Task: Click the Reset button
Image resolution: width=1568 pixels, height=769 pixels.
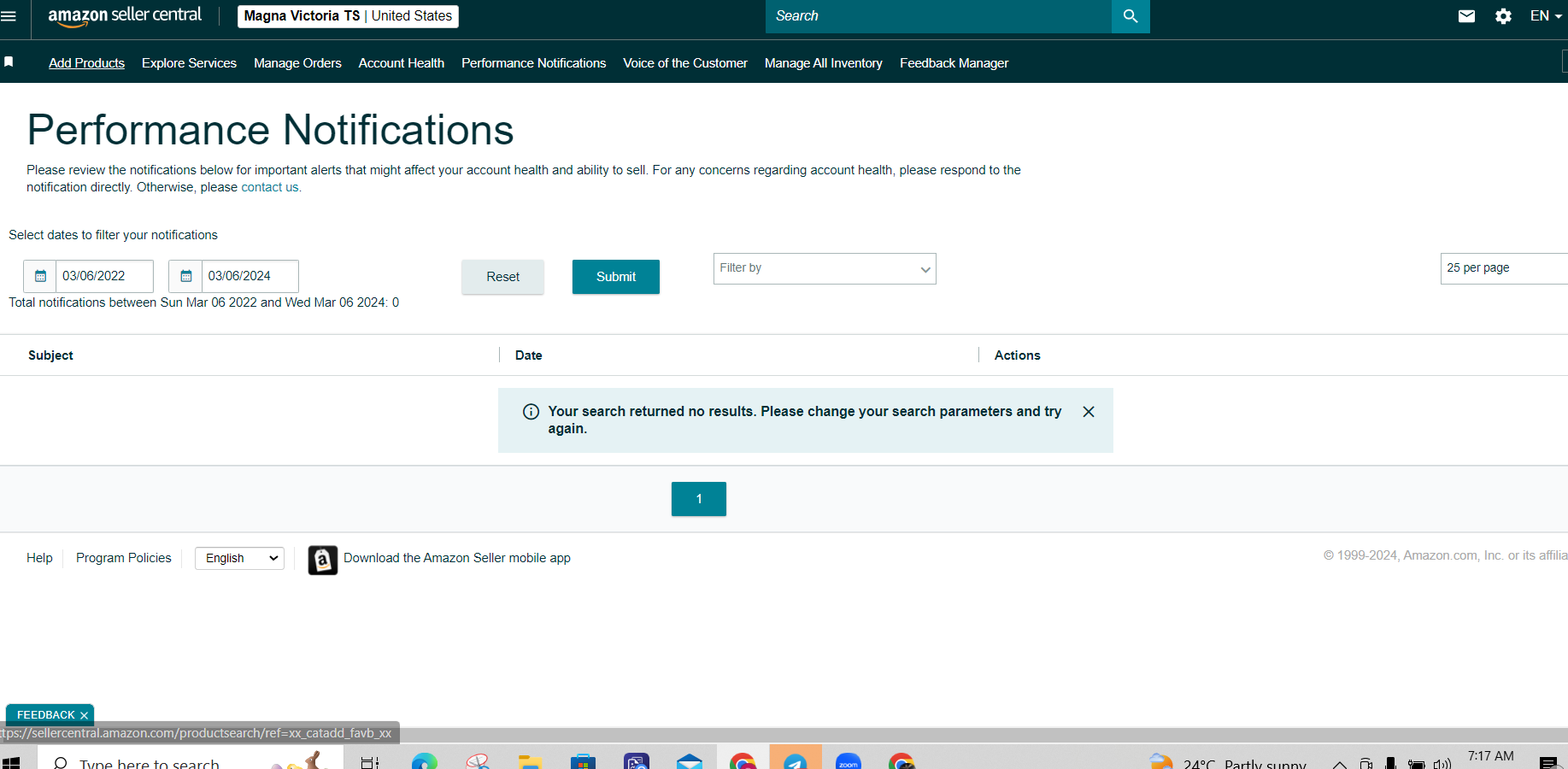Action: (x=502, y=277)
